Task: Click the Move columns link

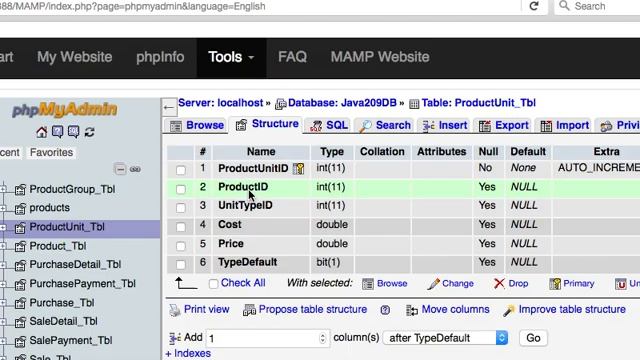Action: click(455, 310)
